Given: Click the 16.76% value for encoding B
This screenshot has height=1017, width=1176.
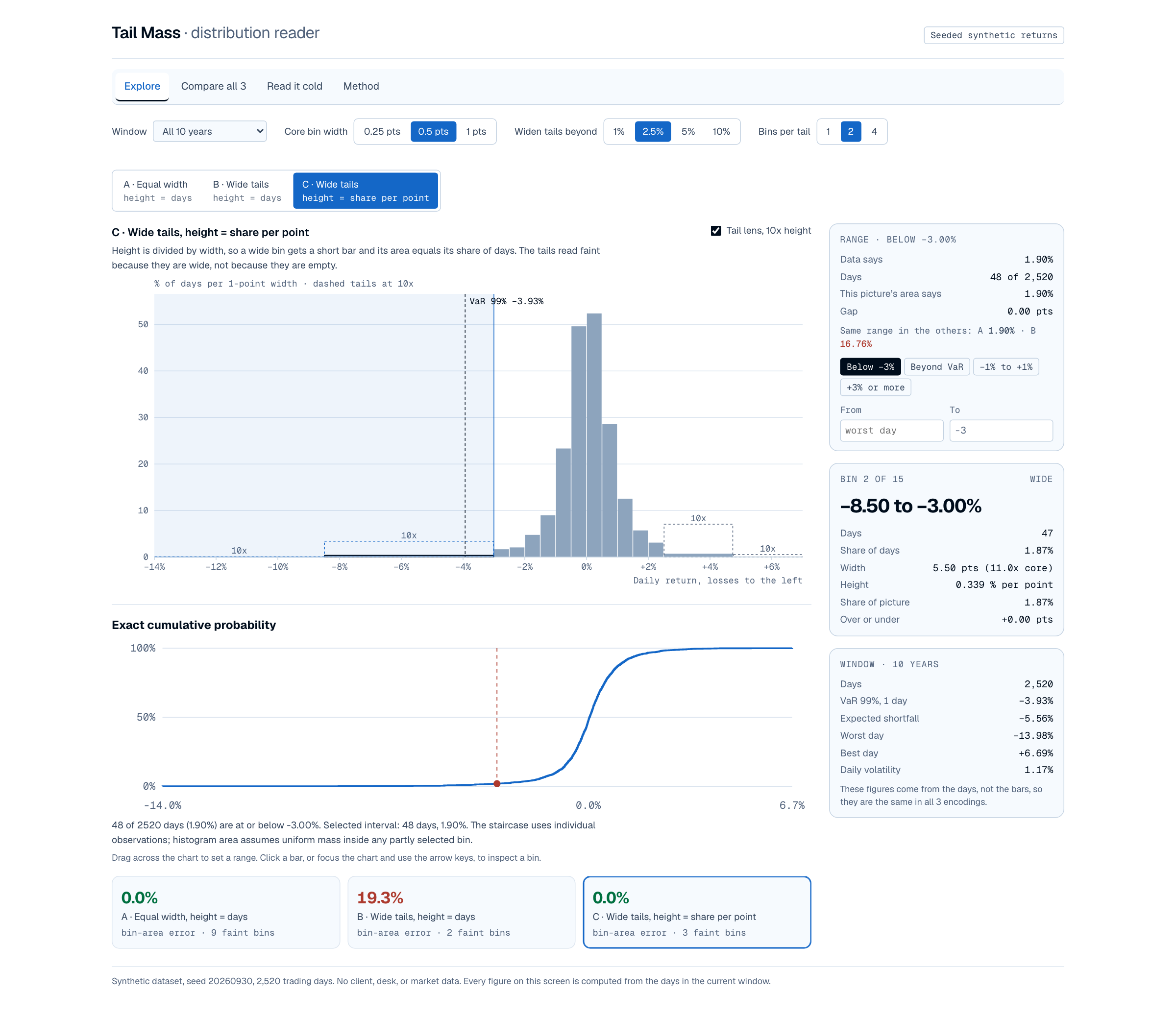Looking at the screenshot, I should click(856, 344).
